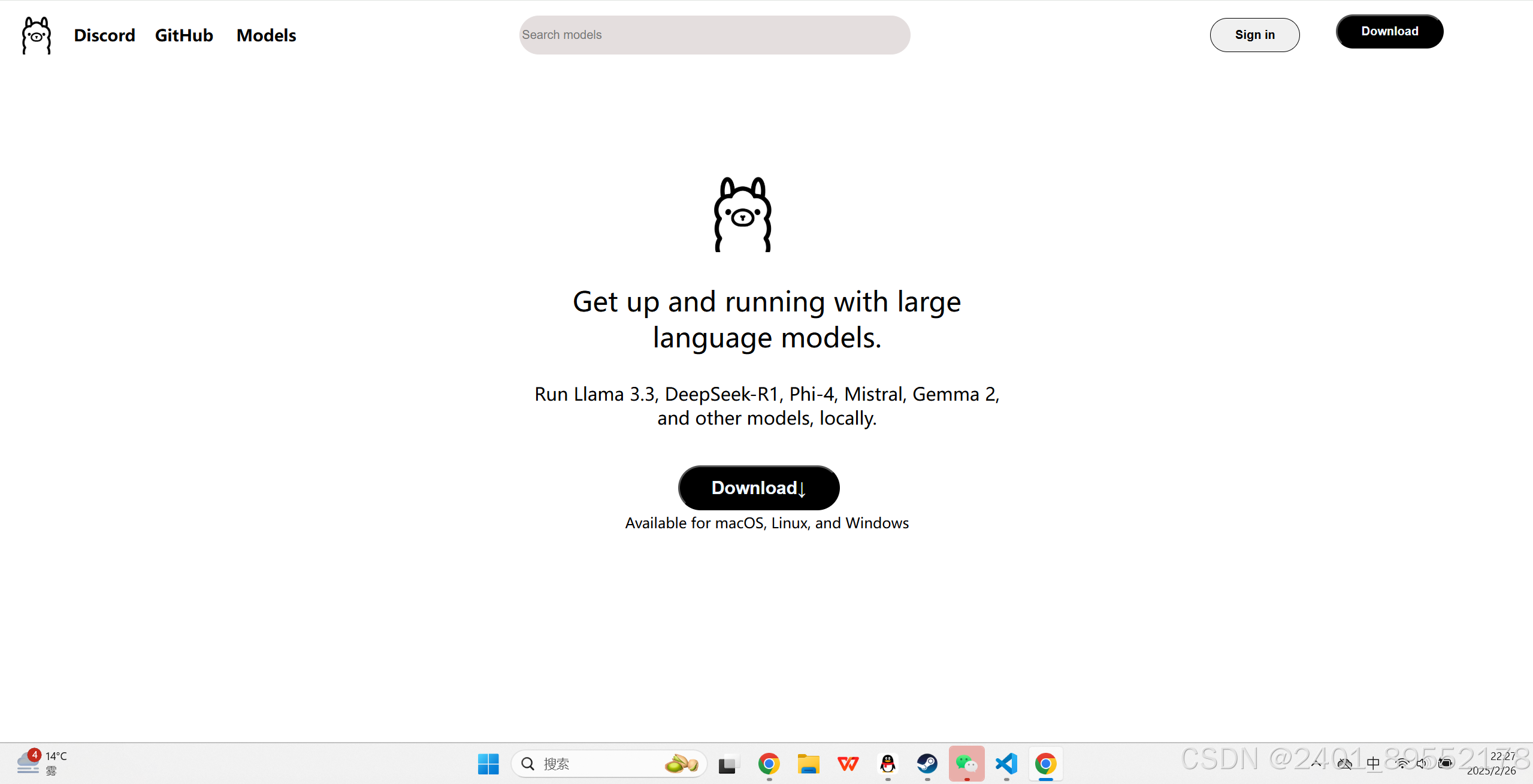Open File Explorer from taskbar
The width and height of the screenshot is (1533, 784).
point(808,764)
